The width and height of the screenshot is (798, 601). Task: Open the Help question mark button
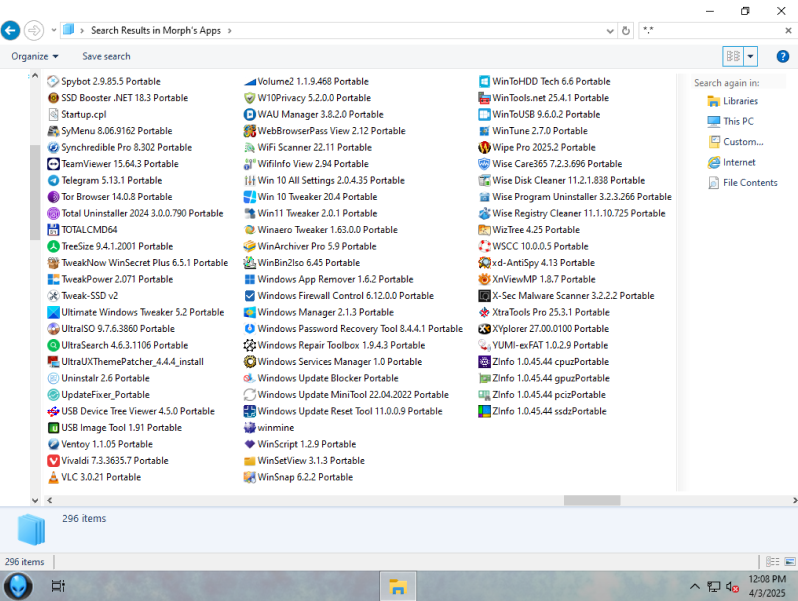click(783, 56)
